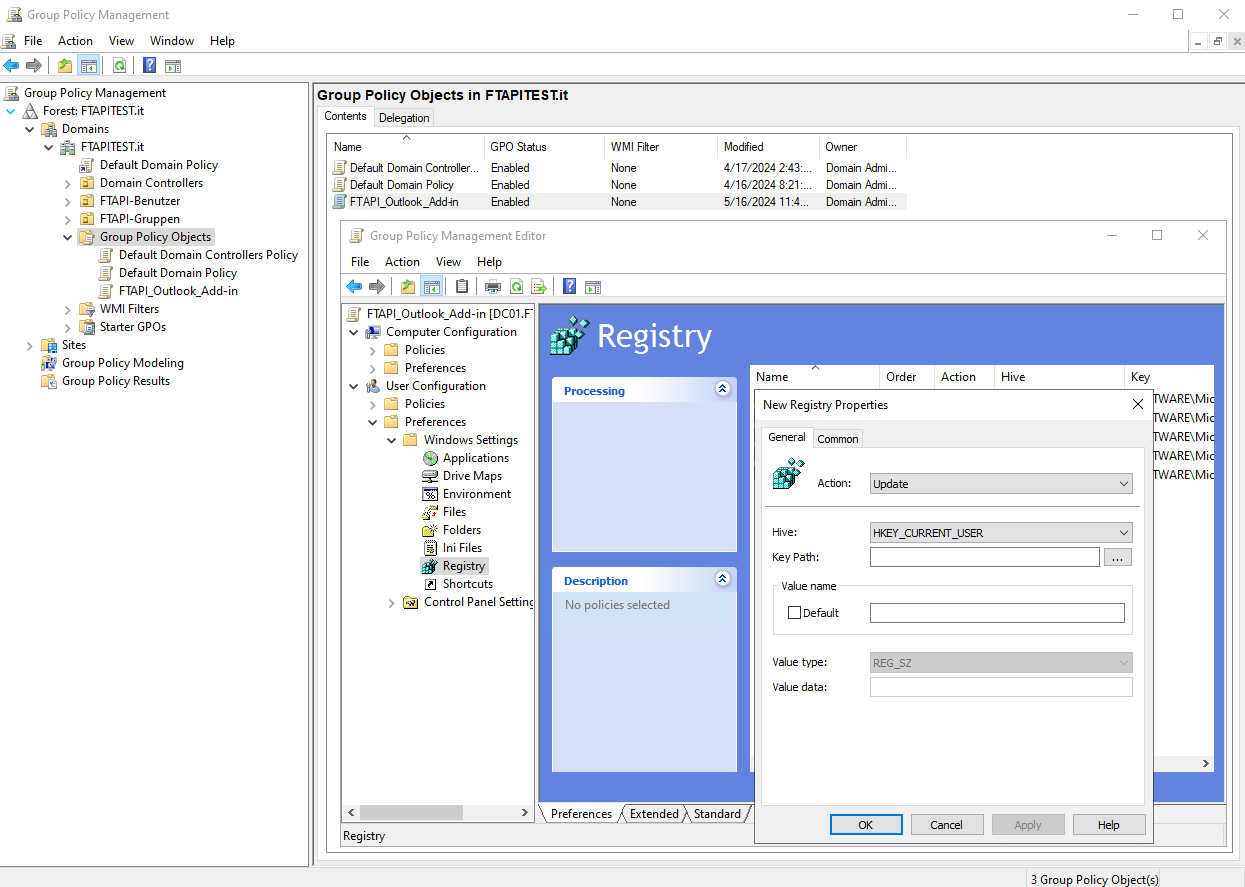The image size is (1245, 887).
Task: Select Default Domain Policy row in Contents list
Action: tap(618, 185)
